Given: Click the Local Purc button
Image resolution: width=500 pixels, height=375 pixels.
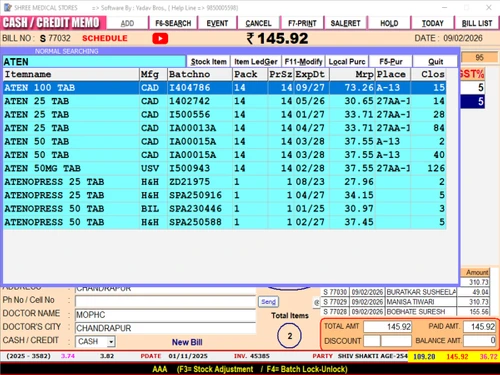Looking at the screenshot, I should coord(347,62).
